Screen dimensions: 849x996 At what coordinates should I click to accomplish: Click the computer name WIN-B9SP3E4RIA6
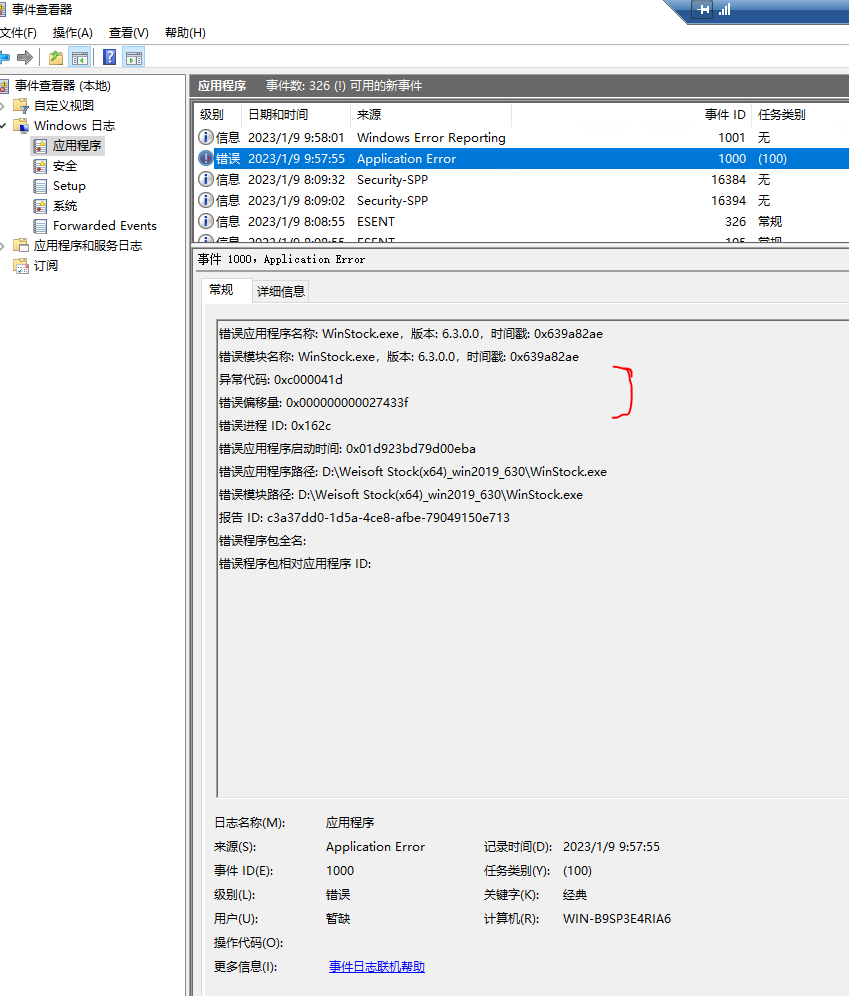tap(617, 919)
